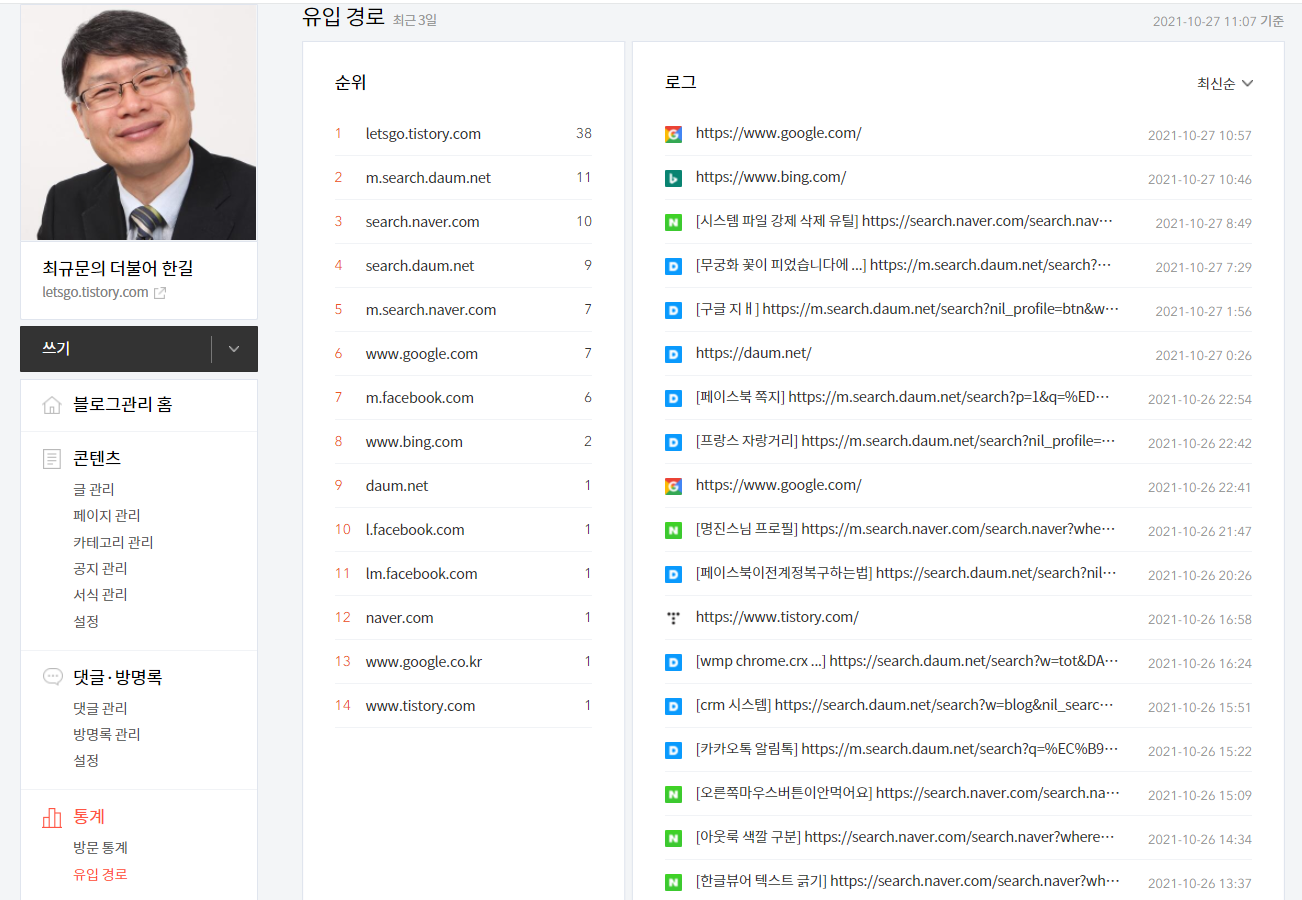
Task: Select rank 10 l.facebook.com row
Action: [x=463, y=530]
